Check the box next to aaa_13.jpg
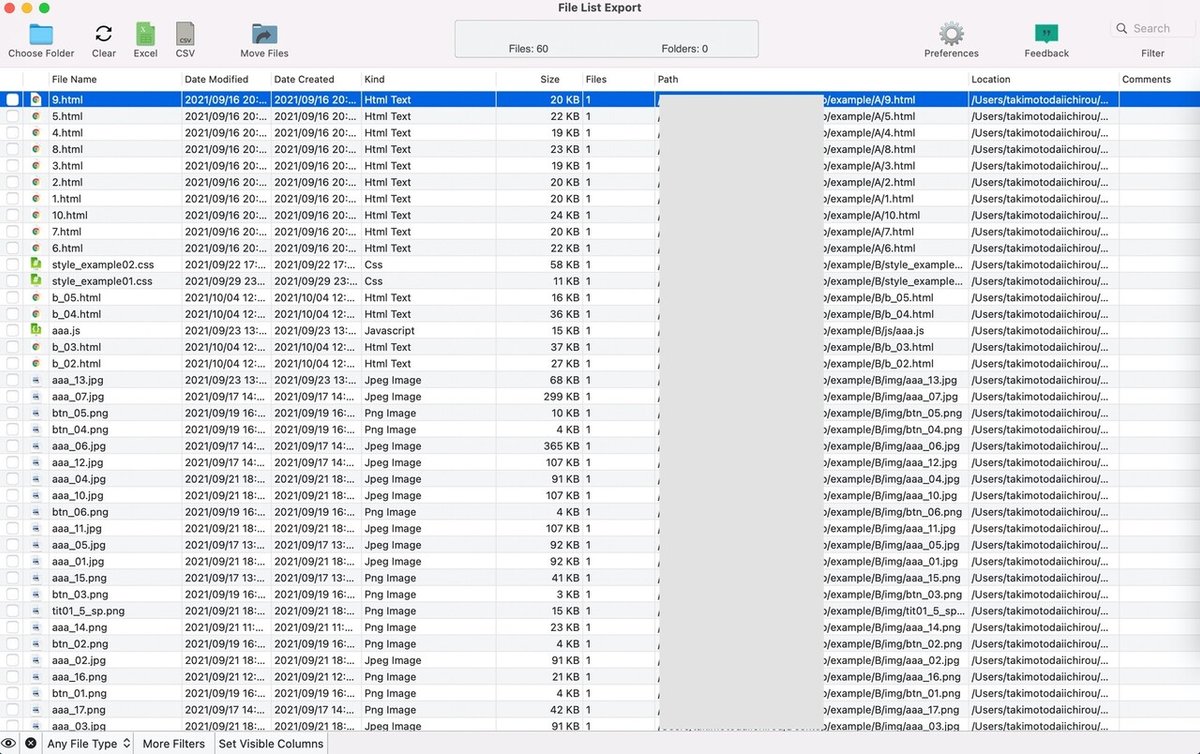Image resolution: width=1200 pixels, height=754 pixels. (12, 380)
